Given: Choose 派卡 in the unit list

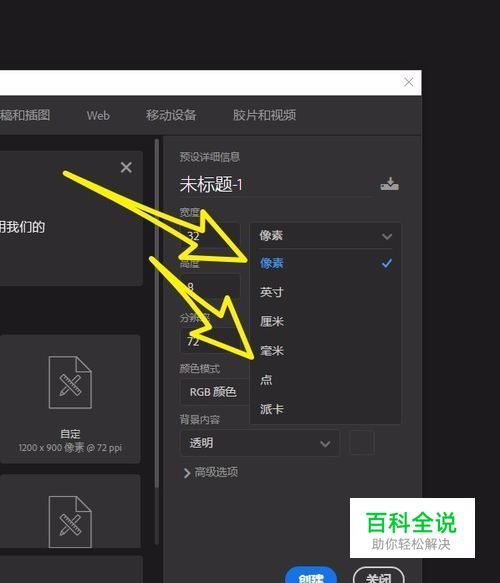Looking at the screenshot, I should (x=325, y=409).
